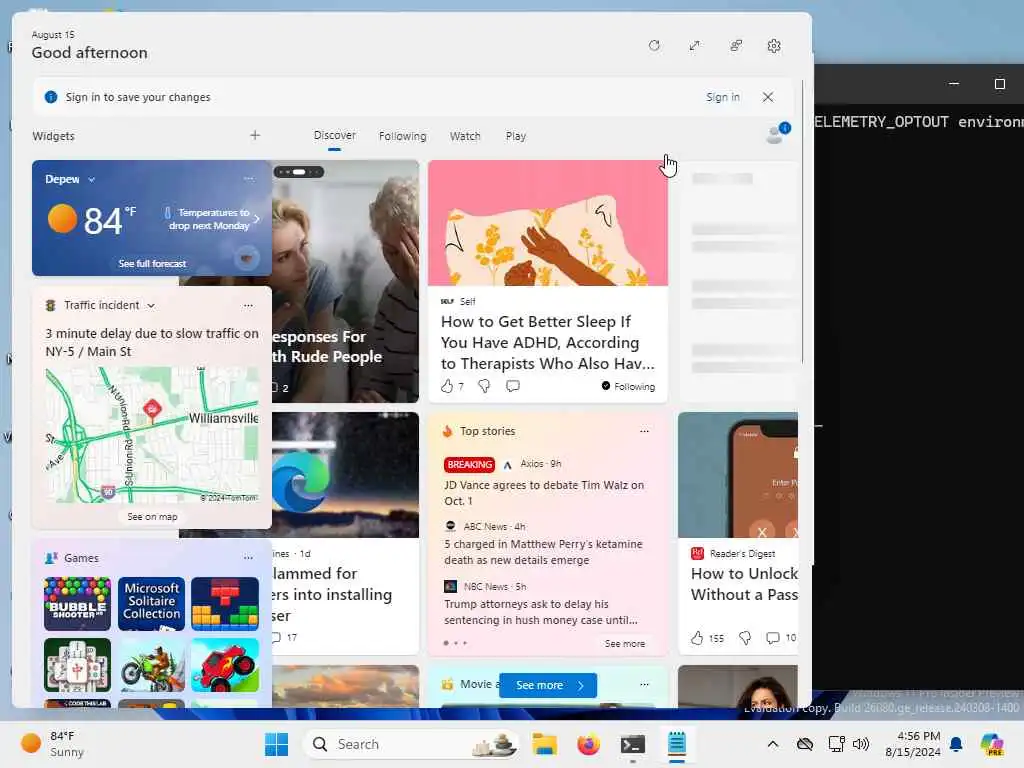Switch to the Discover tab

[334, 135]
